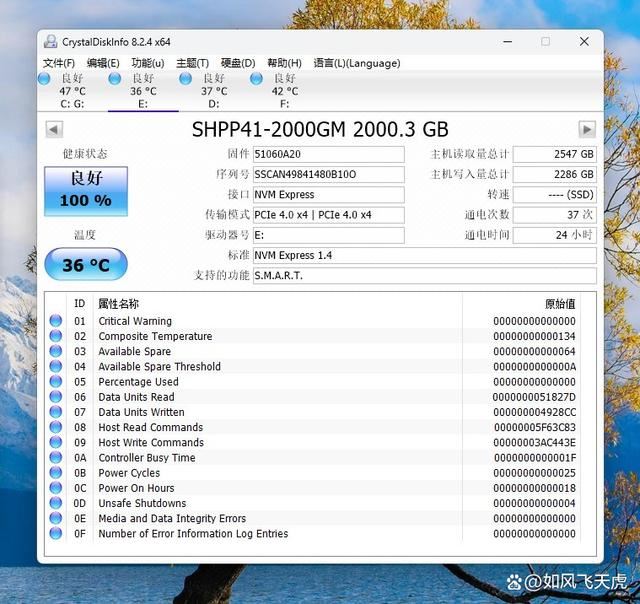Select the E: disk tab at 36 °C
Image resolution: width=640 pixels, height=604 pixels.
[x=142, y=91]
